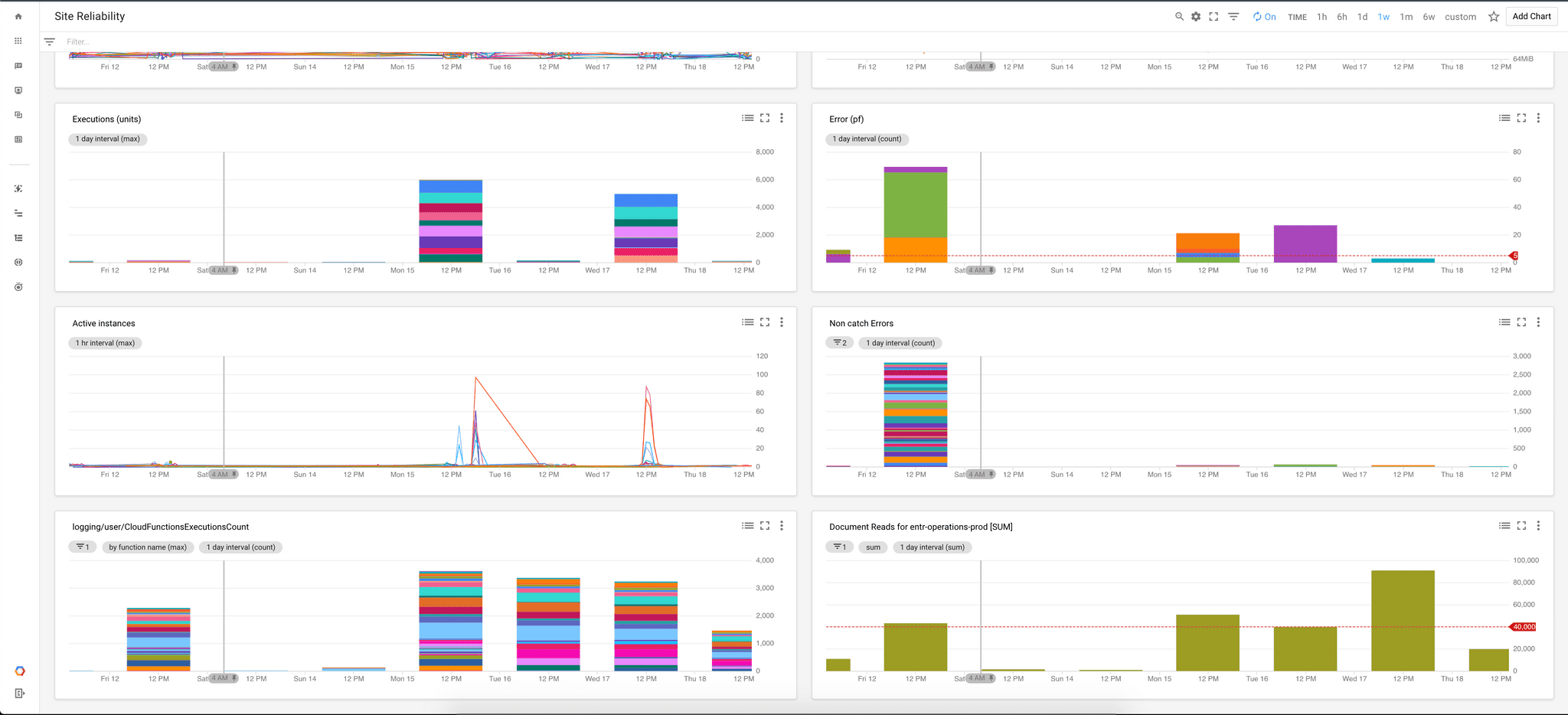The width and height of the screenshot is (1568, 715).
Task: Show legend list for Executions (units) chart
Action: 748,118
